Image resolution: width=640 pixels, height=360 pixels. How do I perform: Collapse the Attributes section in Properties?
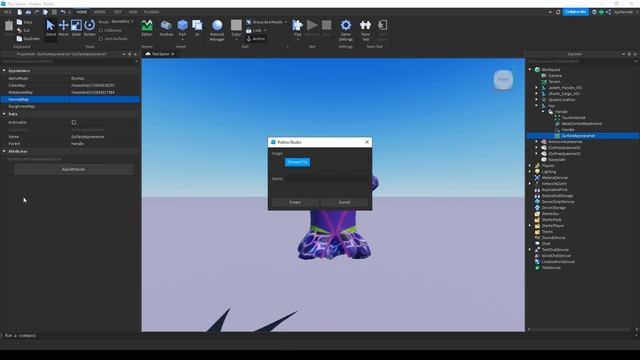[4, 151]
